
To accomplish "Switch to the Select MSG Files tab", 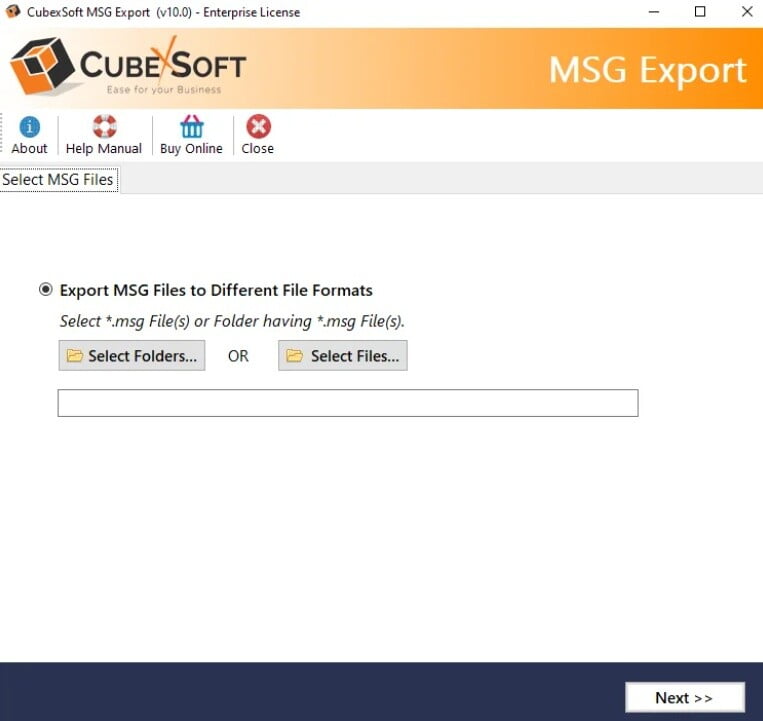I will point(58,180).
